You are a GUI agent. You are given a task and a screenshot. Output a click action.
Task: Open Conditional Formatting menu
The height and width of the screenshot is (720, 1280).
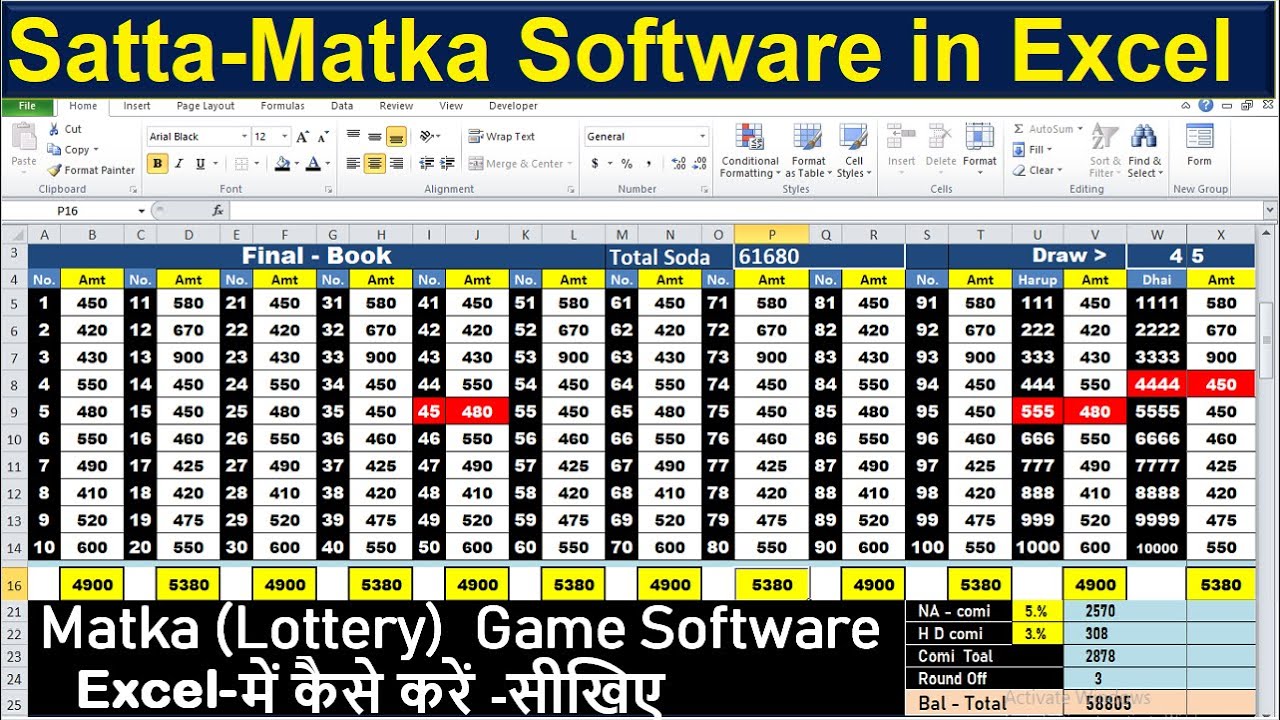[750, 151]
